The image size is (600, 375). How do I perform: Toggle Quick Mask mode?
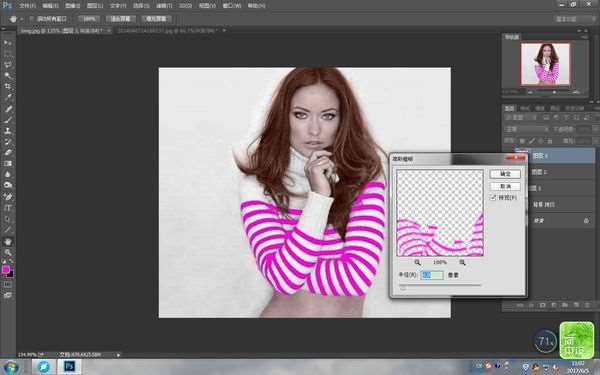pyautogui.click(x=8, y=285)
